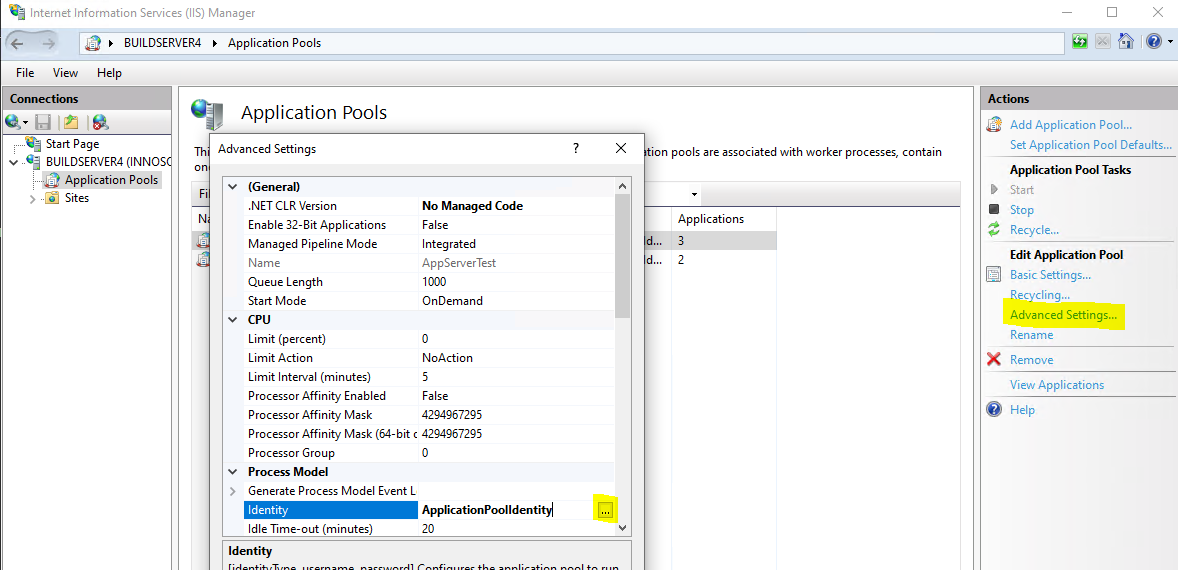Collapse the CPU settings section
1178x570 pixels.
(x=234, y=320)
